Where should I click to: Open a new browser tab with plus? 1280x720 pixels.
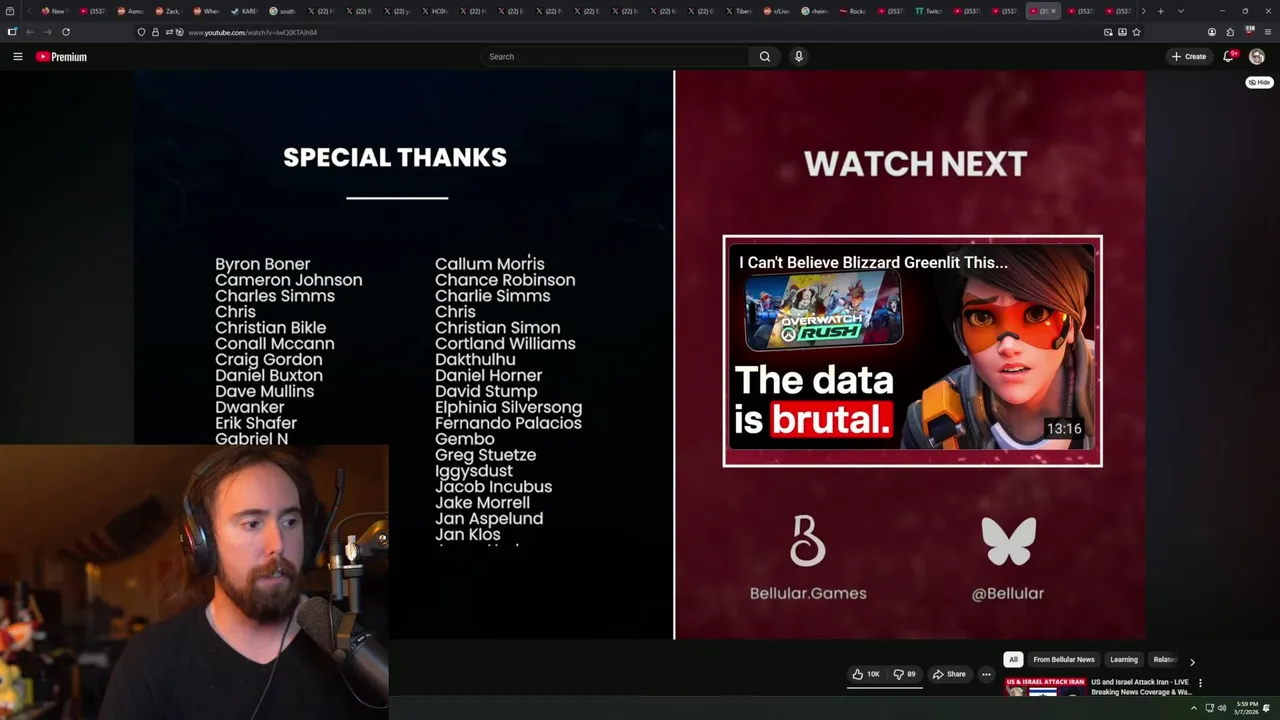click(1160, 11)
